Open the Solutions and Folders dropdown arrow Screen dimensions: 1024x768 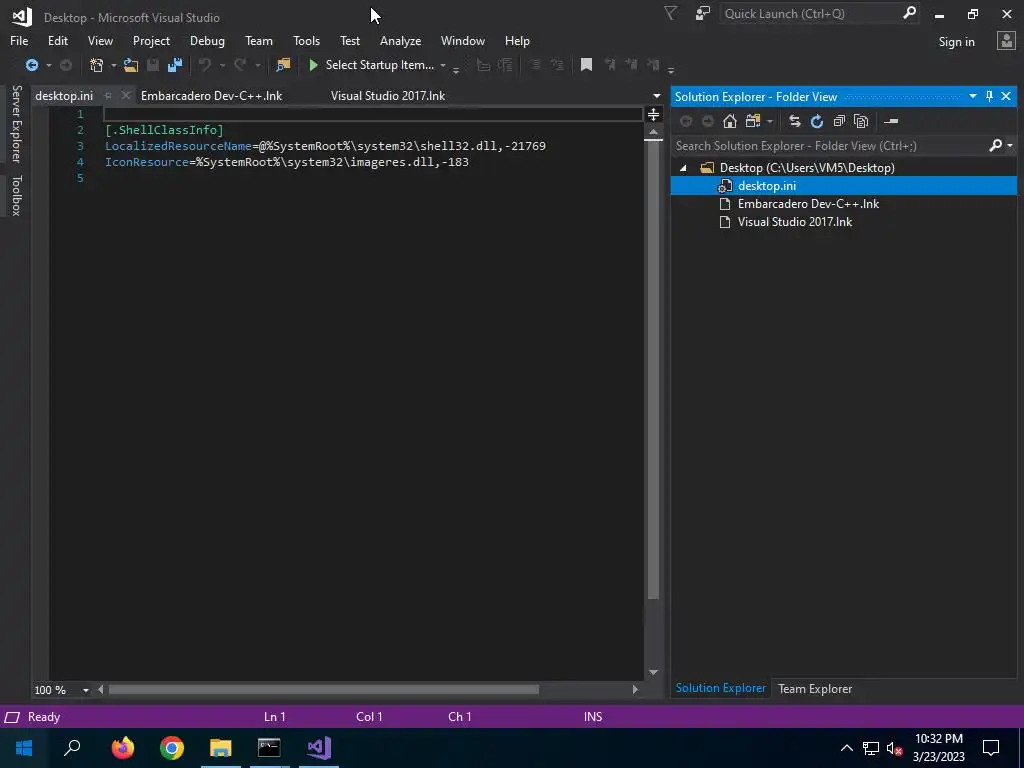pos(770,122)
